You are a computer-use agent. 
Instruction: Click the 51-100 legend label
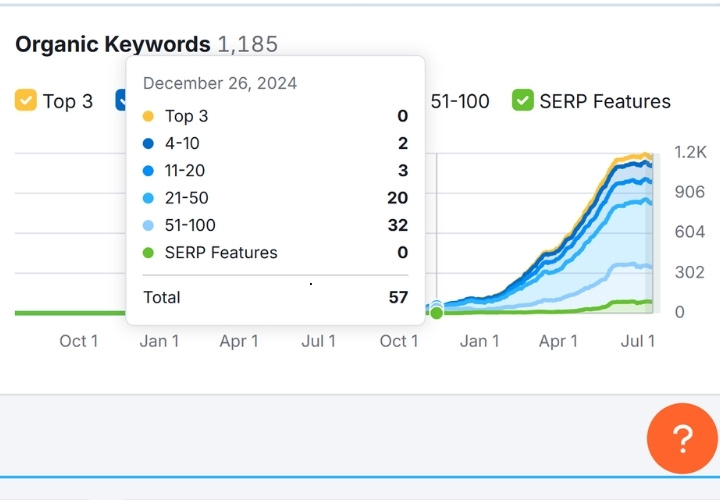(460, 101)
